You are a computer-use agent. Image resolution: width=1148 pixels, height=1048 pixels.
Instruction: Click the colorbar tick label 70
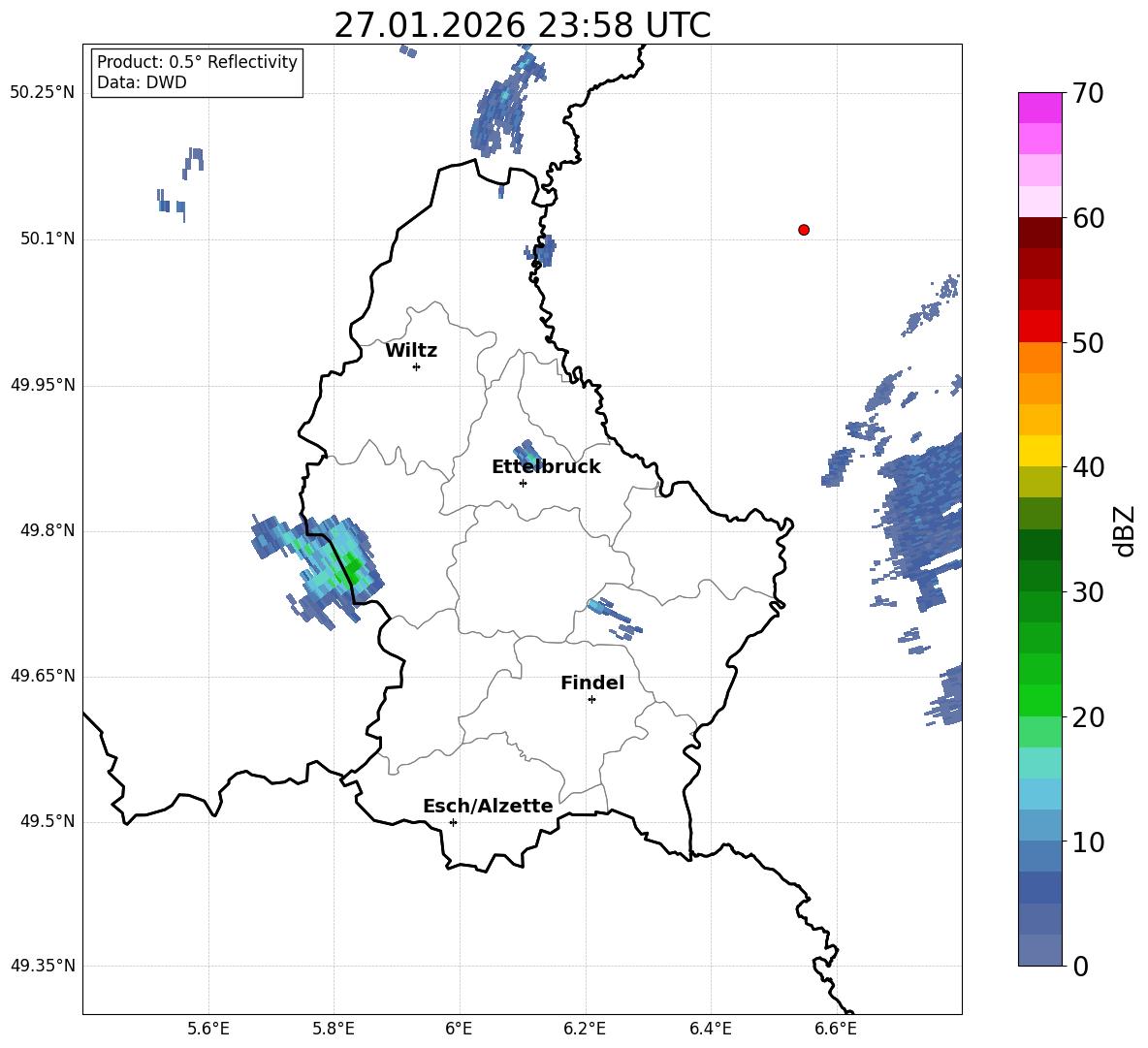1088,94
